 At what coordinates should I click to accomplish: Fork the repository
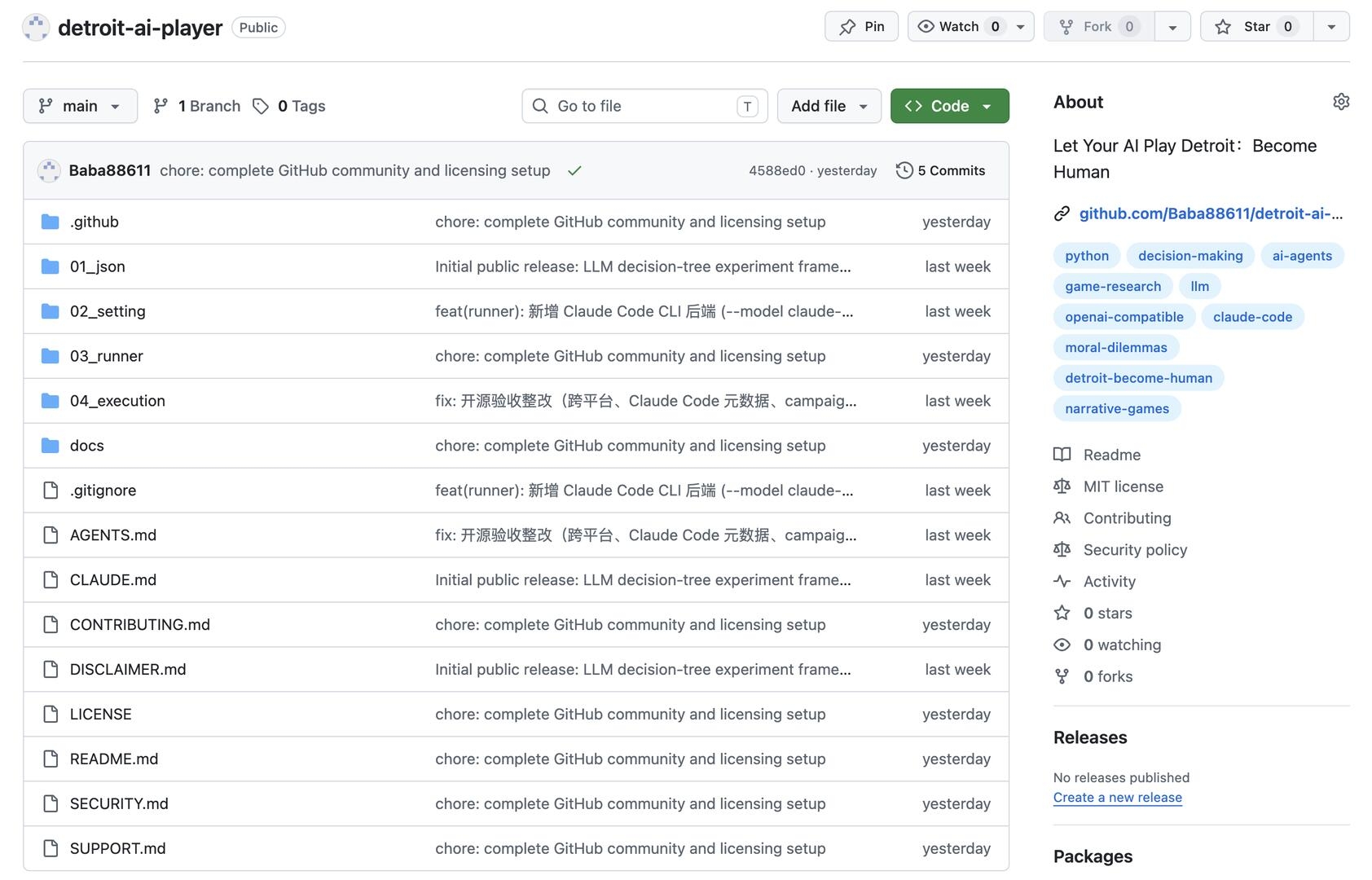(1099, 27)
